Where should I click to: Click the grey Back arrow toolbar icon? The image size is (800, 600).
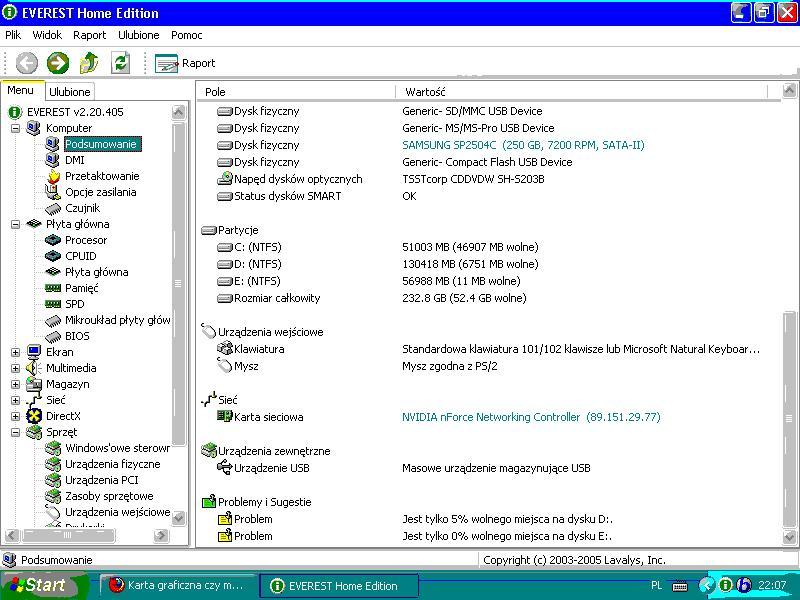pos(27,63)
